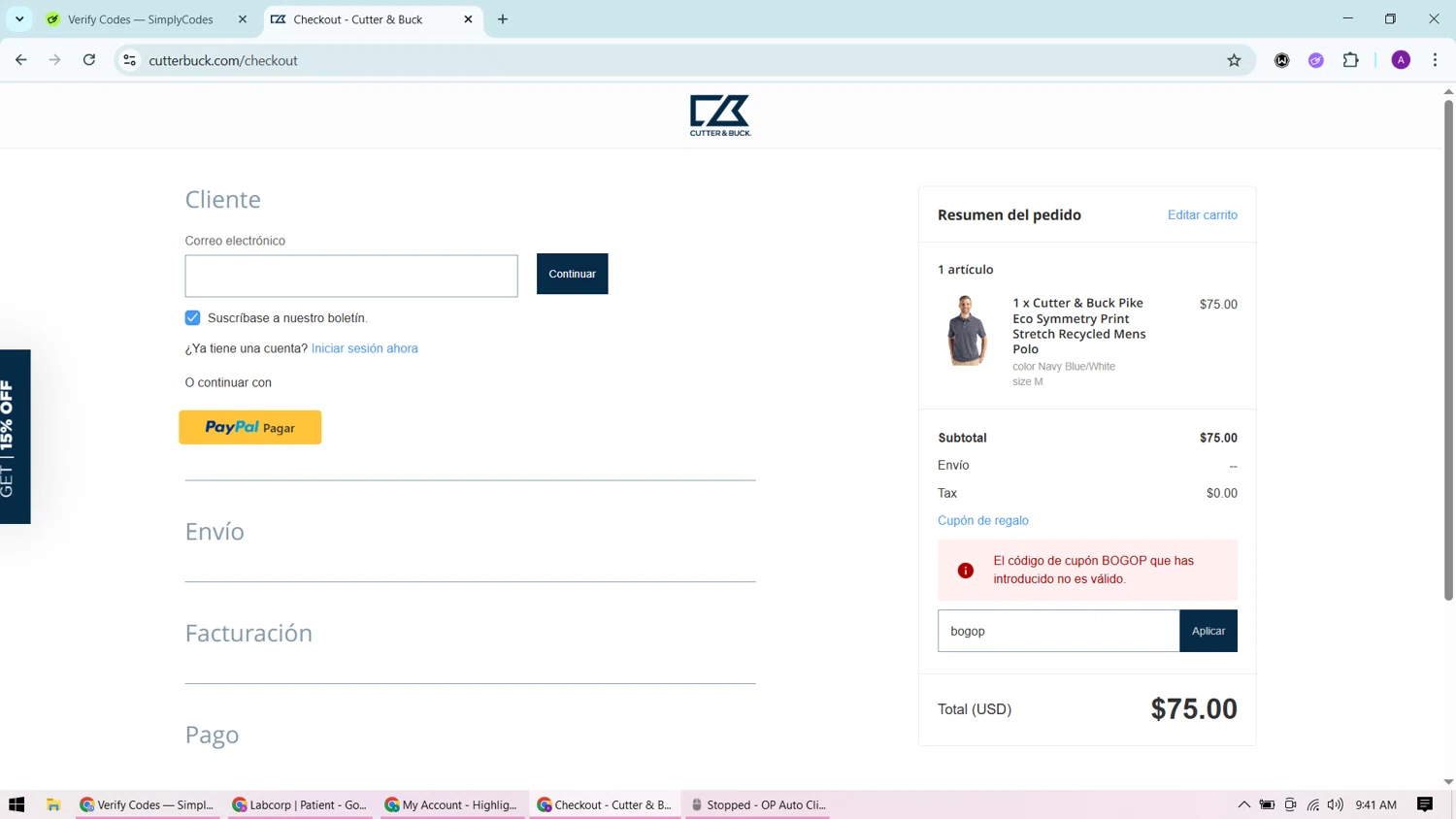Screen dimensions: 1456x819
Task: Open the notification center icon
Action: click(x=1425, y=804)
